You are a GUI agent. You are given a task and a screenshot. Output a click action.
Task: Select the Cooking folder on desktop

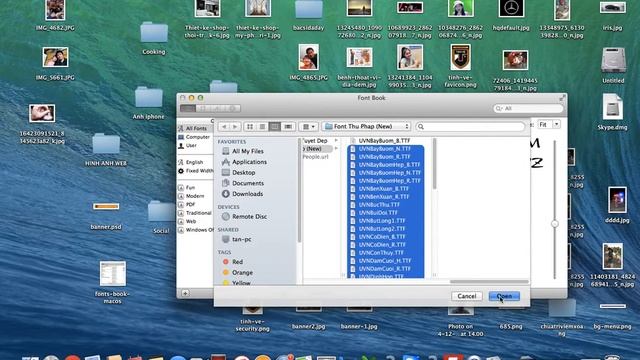point(154,38)
